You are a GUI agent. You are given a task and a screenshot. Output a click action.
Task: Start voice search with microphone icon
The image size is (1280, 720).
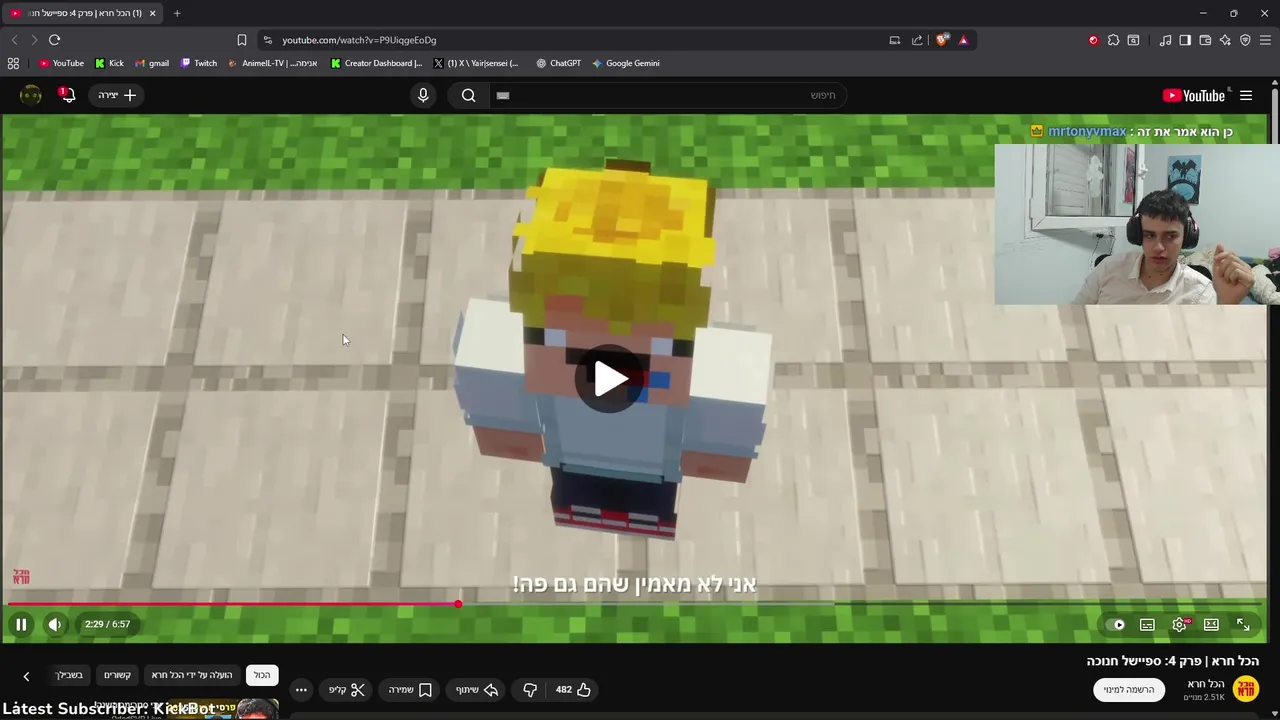[x=423, y=95]
